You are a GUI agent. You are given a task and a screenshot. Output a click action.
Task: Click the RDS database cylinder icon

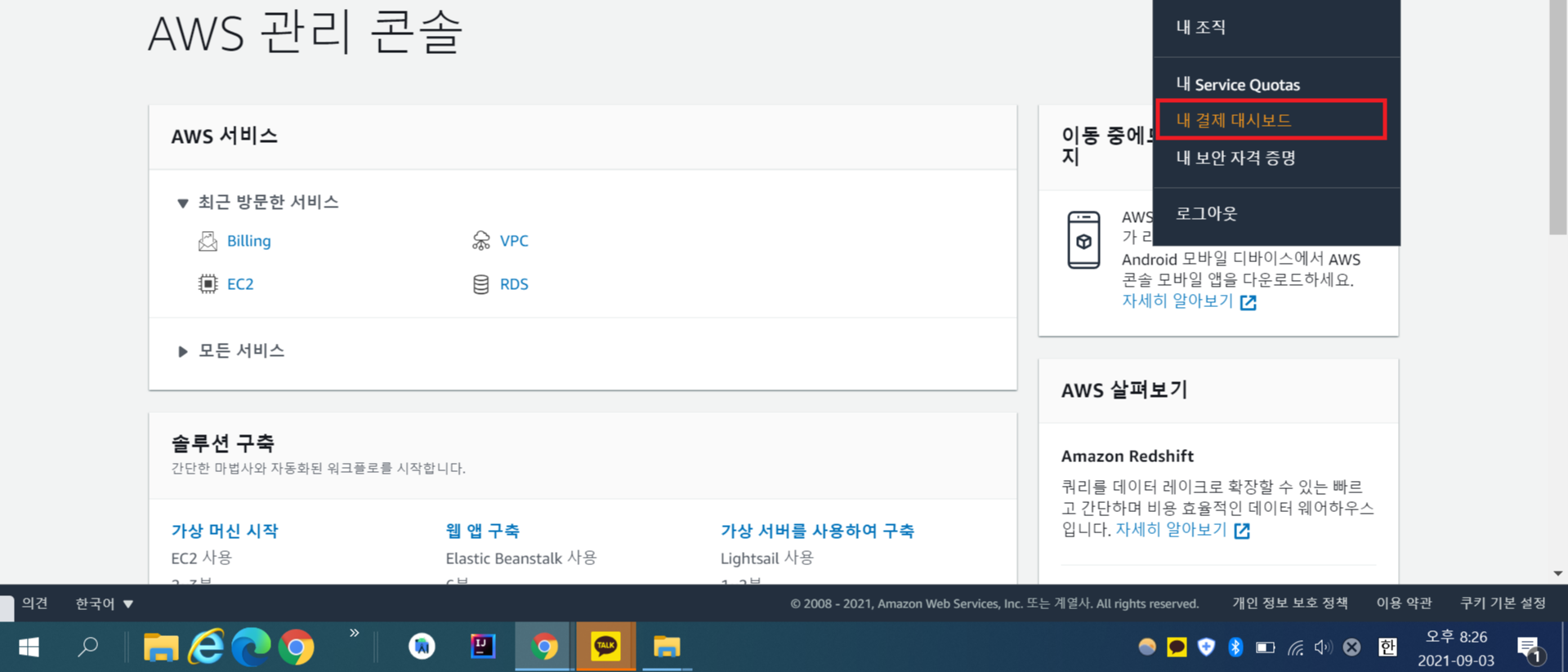pyautogui.click(x=481, y=284)
